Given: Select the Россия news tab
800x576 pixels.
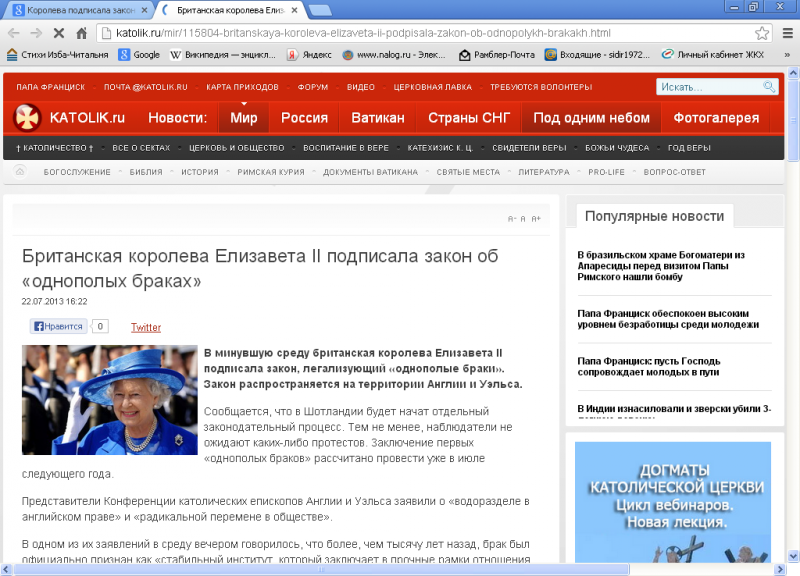Looking at the screenshot, I should 304,118.
